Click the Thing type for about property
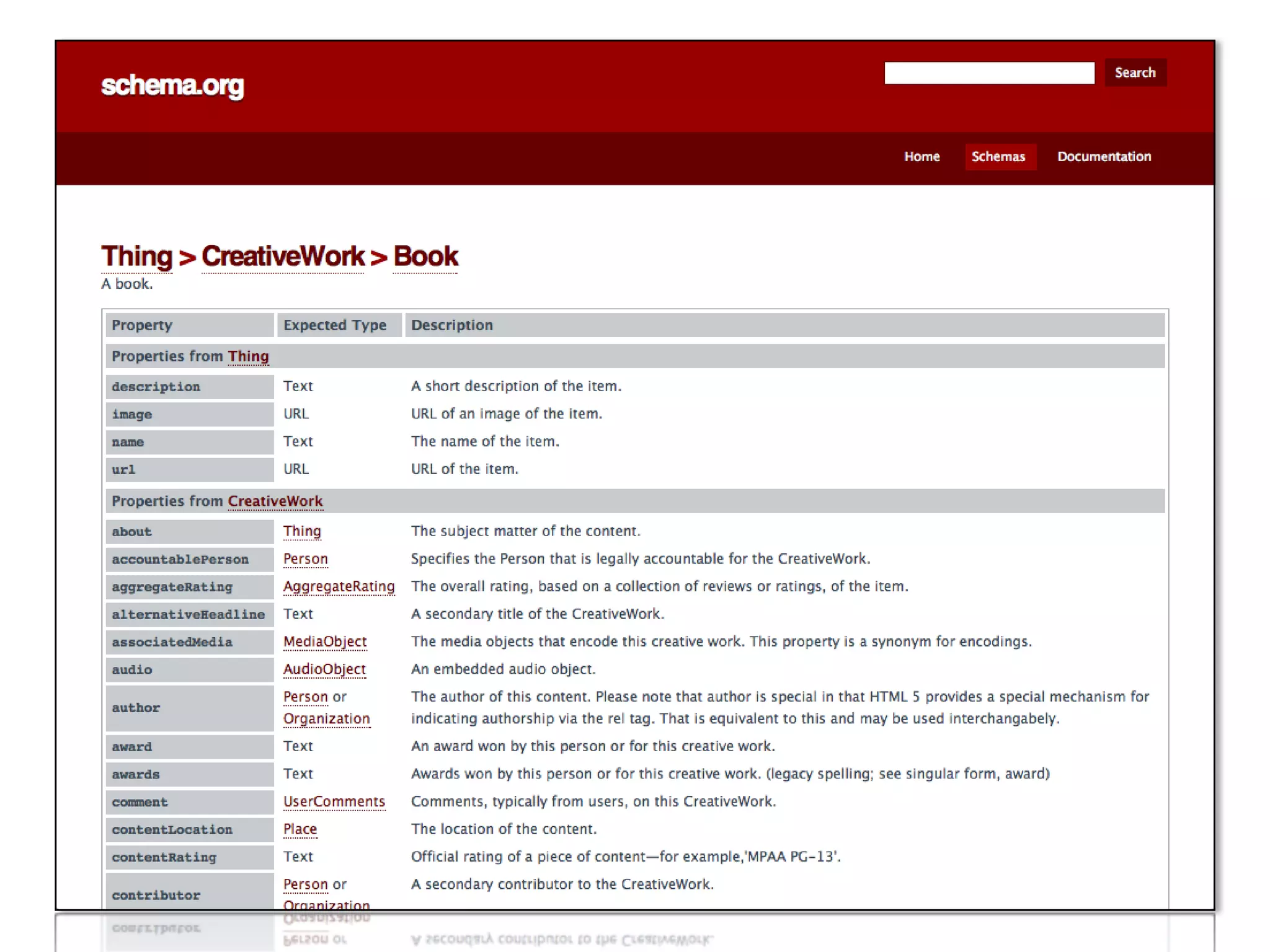The image size is (1270, 952). click(302, 531)
